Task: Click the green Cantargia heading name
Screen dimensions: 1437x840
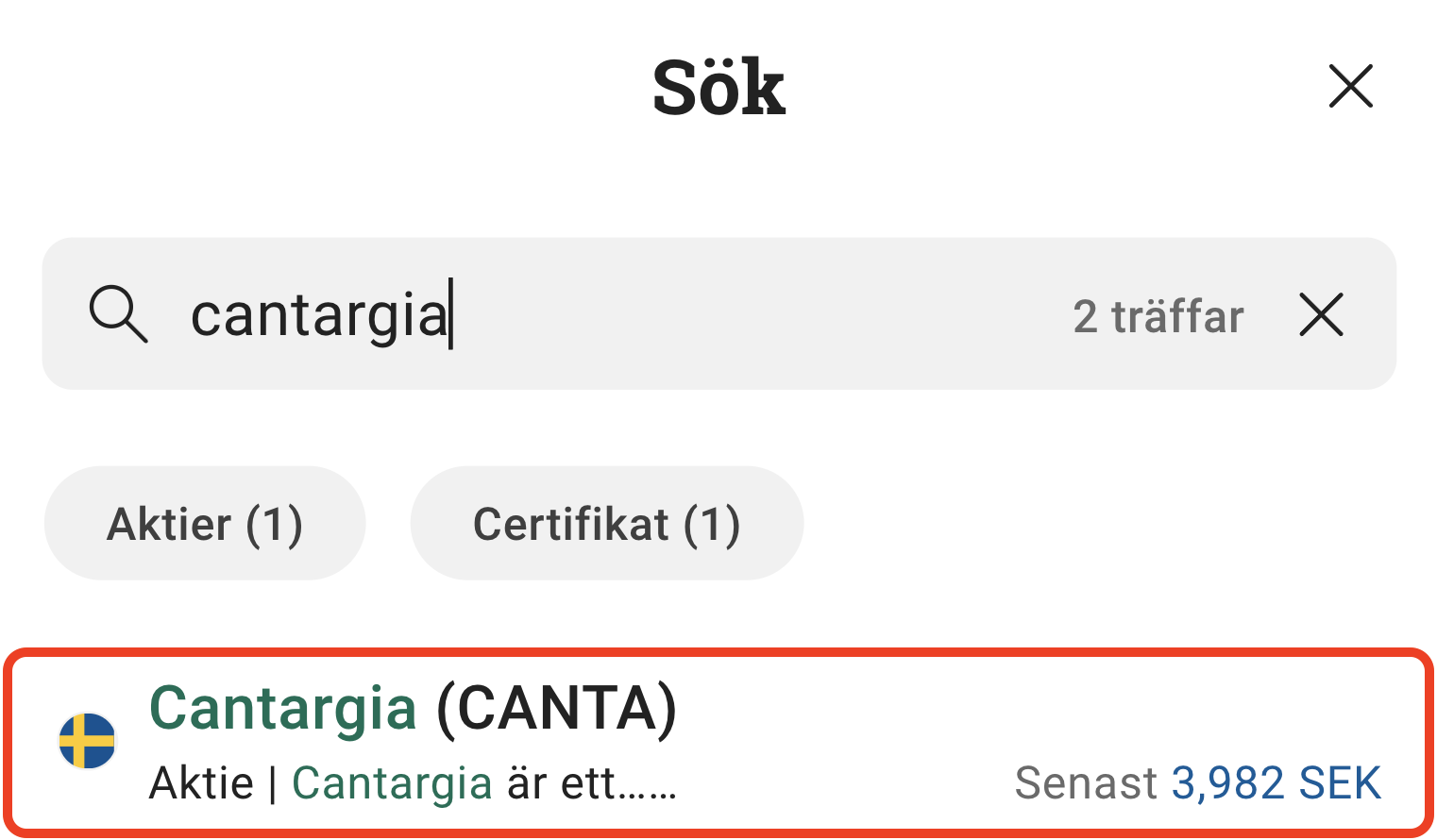Action: pos(282,708)
